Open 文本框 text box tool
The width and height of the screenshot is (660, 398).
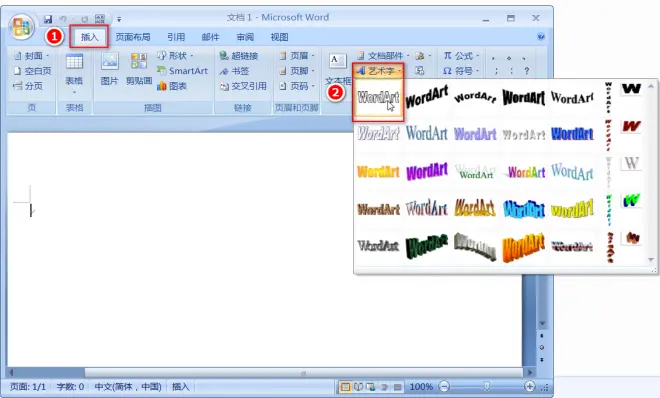tap(338, 69)
